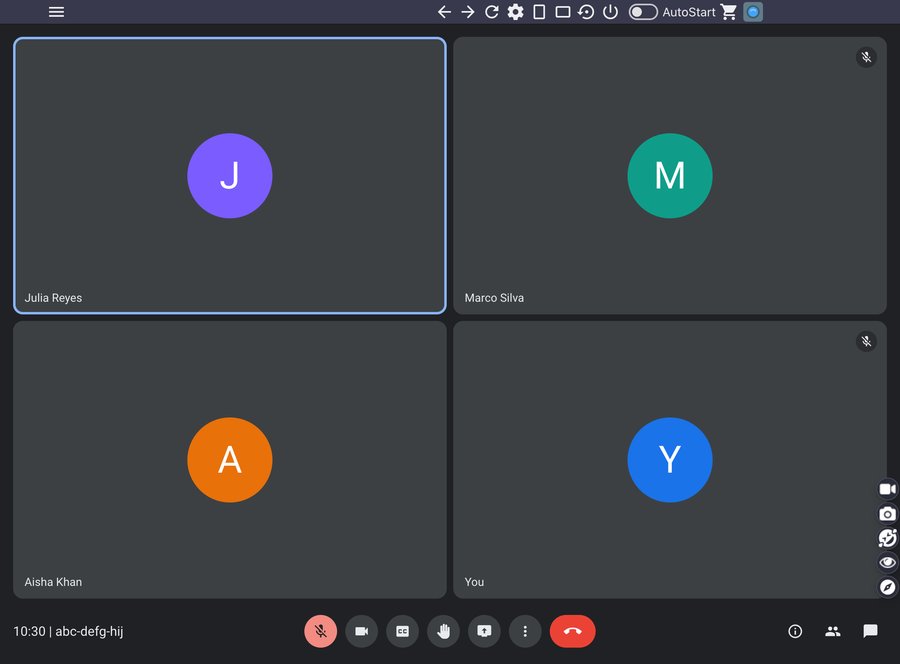The height and width of the screenshot is (664, 900).
Task: Click the power icon
Action: click(x=610, y=12)
